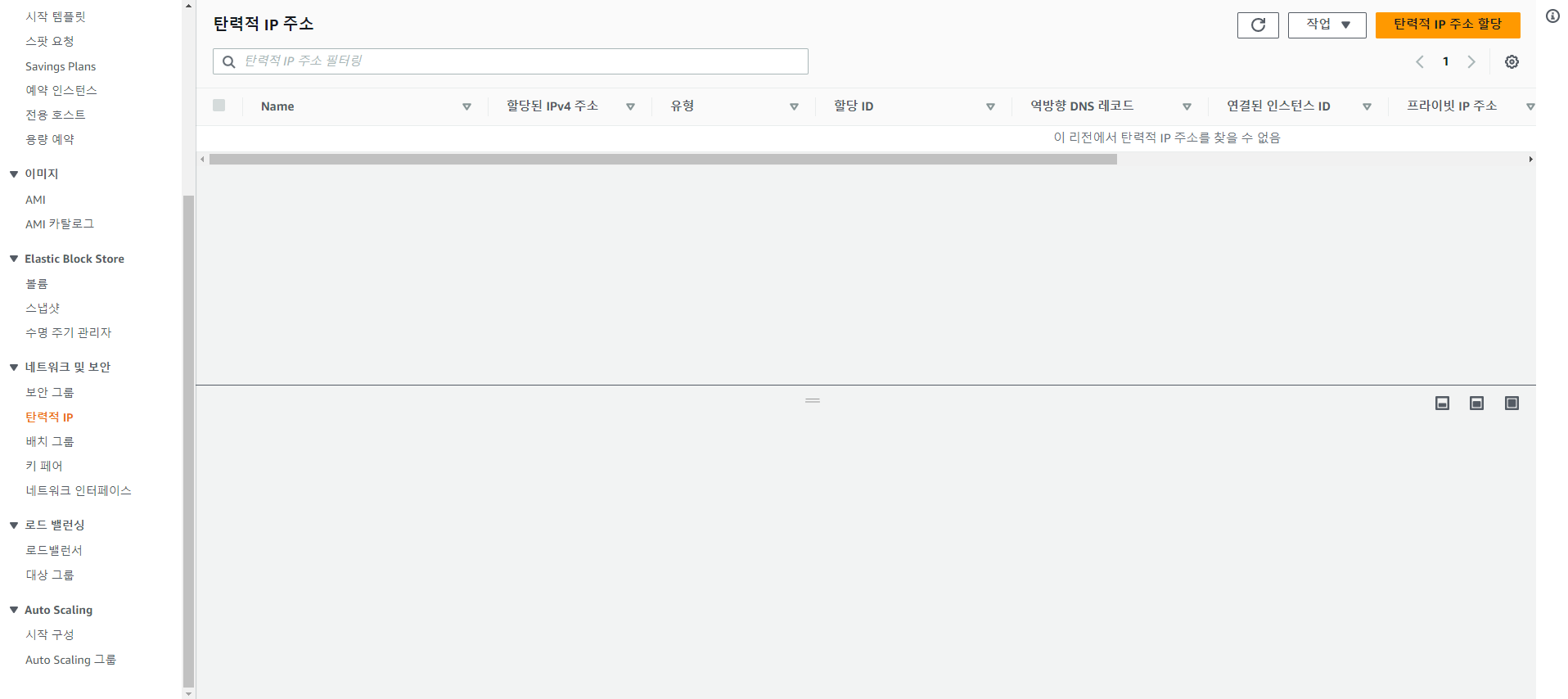Sort by 할당된 IPv4 주소 column arrow
Screen dimensions: 1568x699
click(x=630, y=106)
